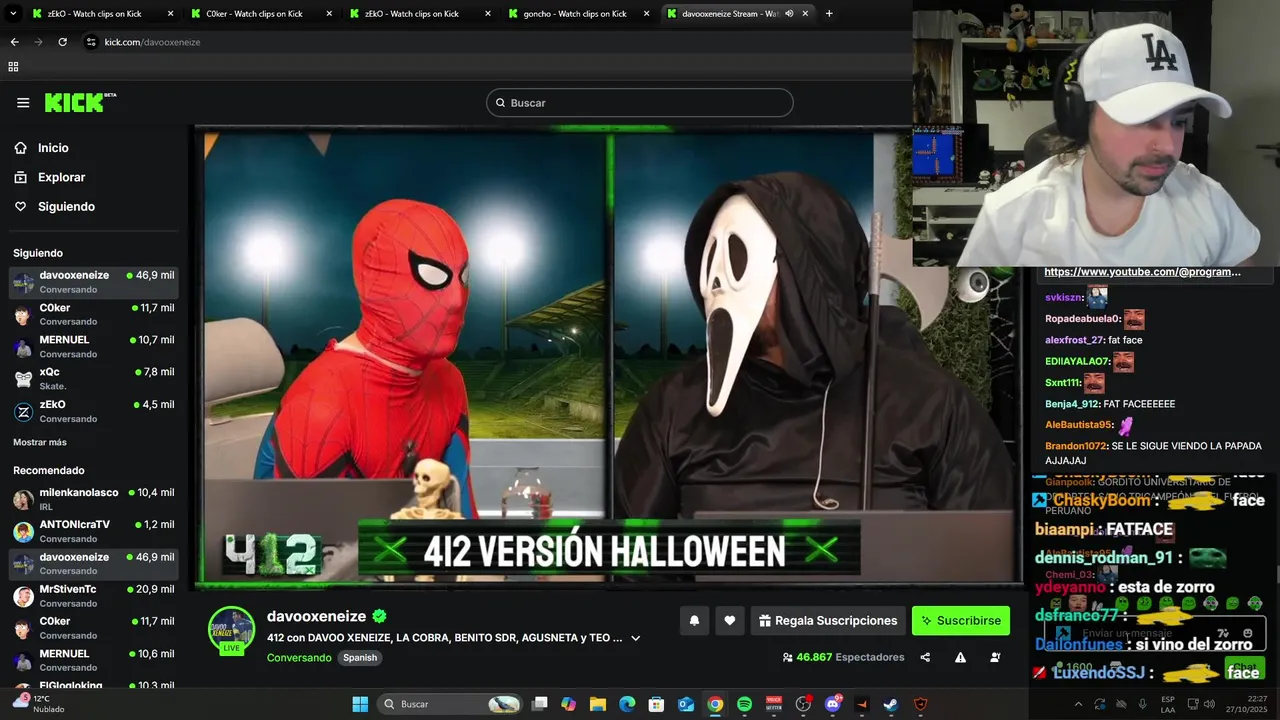Click the Kick logo
Image resolution: width=1280 pixels, height=720 pixels.
tap(80, 102)
